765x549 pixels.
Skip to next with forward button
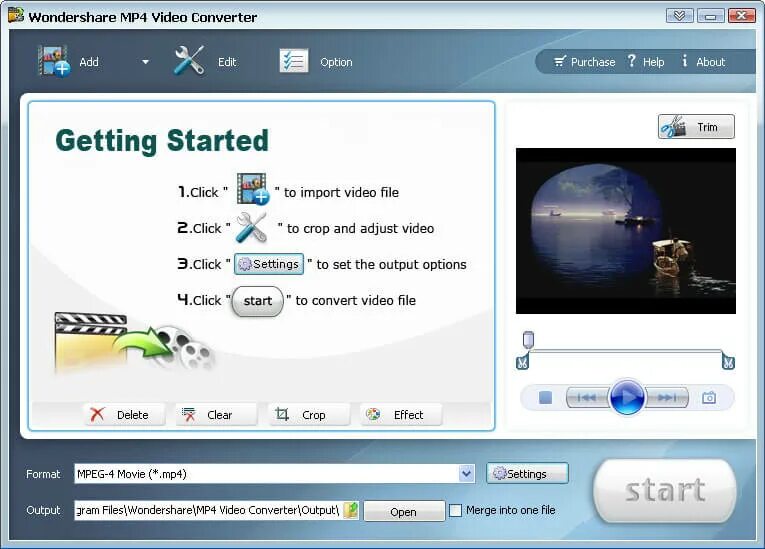tap(667, 398)
